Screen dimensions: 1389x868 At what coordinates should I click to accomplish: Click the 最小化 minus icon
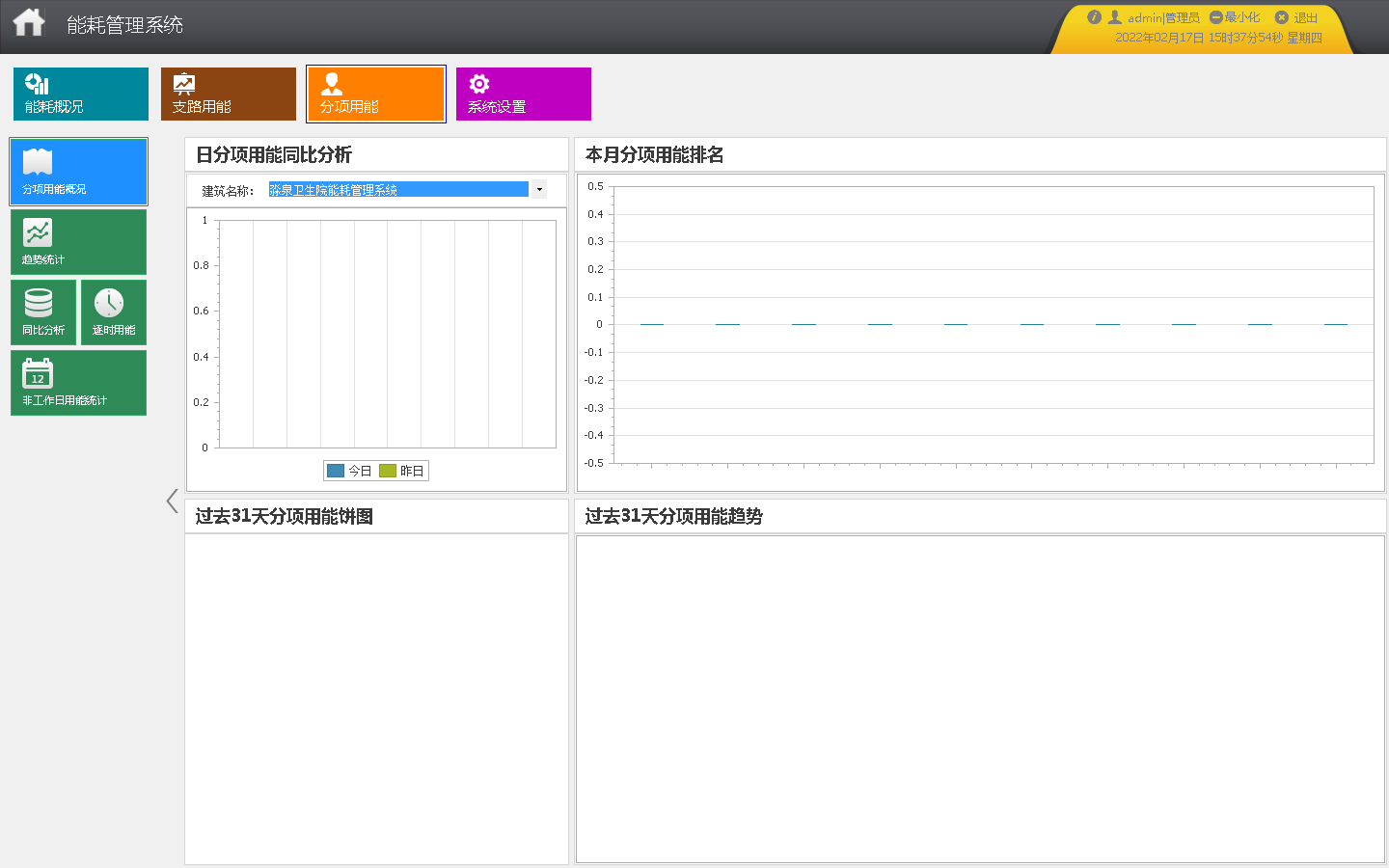1216,17
